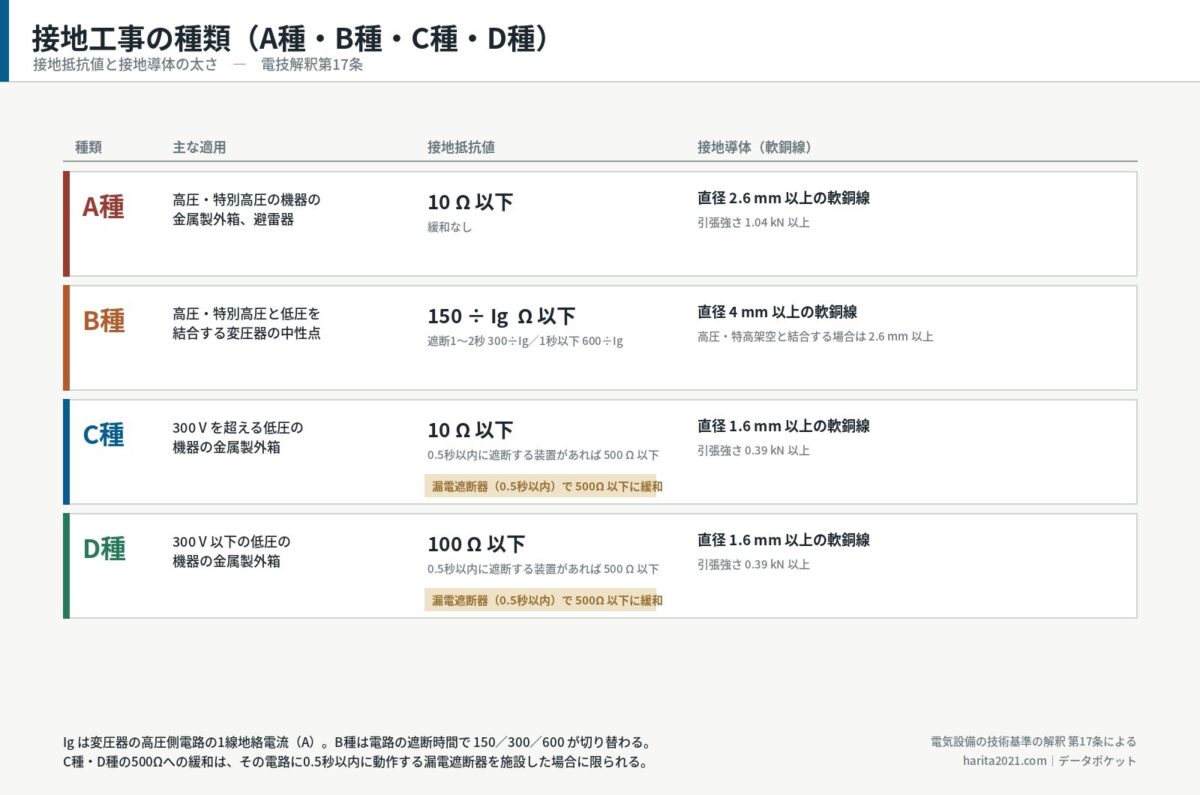The height and width of the screenshot is (795, 1200).
Task: Click the データポケット text in the footer
Action: click(1097, 761)
